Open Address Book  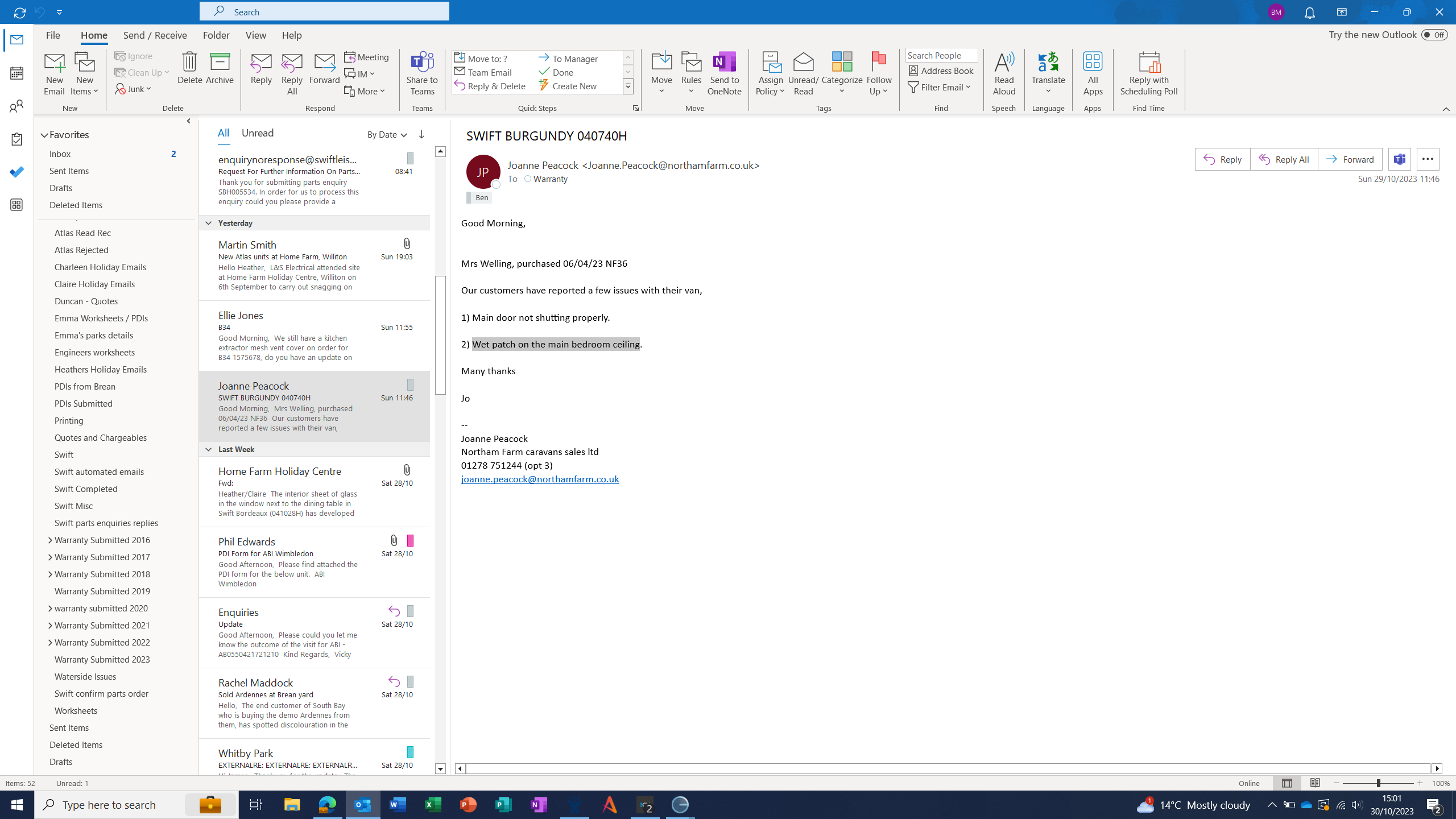941,71
